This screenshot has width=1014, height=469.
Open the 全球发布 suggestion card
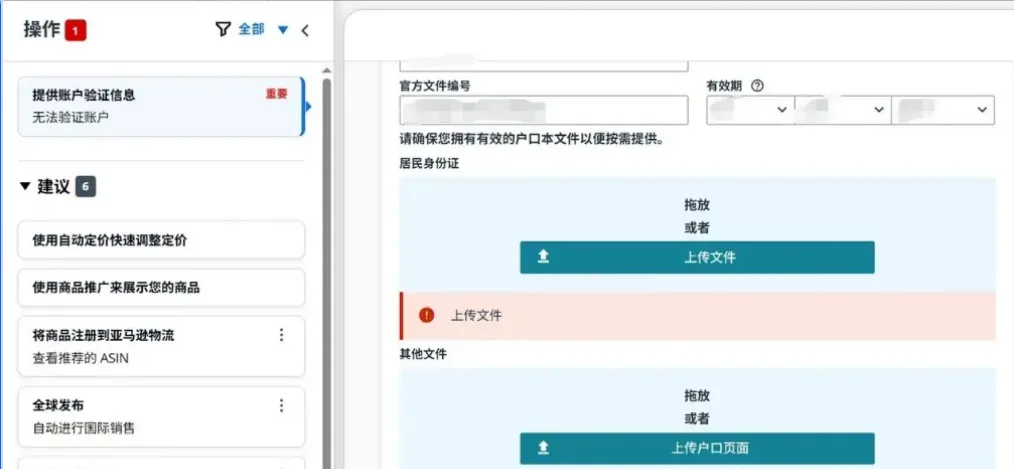click(160, 417)
